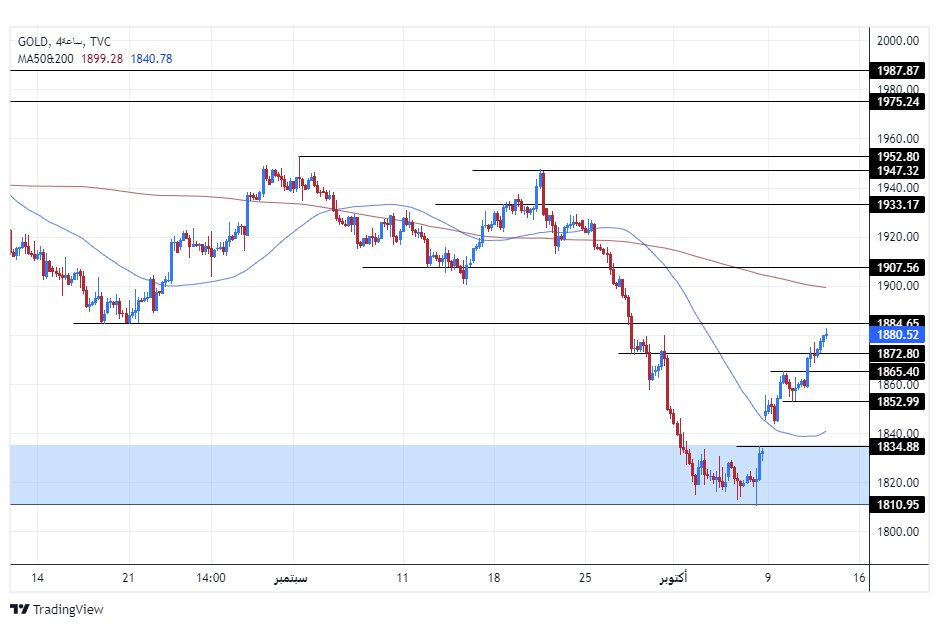Select the 1834.88 price level label
Image resolution: width=939 pixels, height=627 pixels.
coord(897,447)
